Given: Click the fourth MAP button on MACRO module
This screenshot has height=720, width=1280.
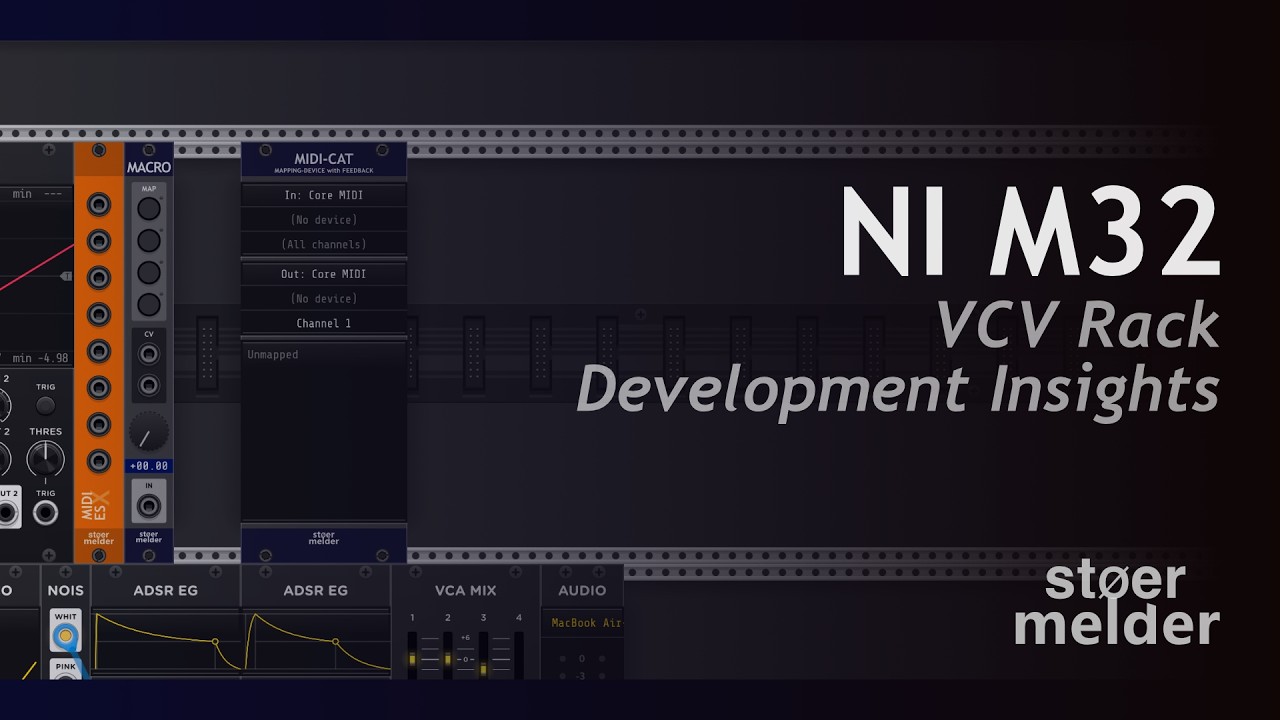Looking at the screenshot, I should click(149, 304).
